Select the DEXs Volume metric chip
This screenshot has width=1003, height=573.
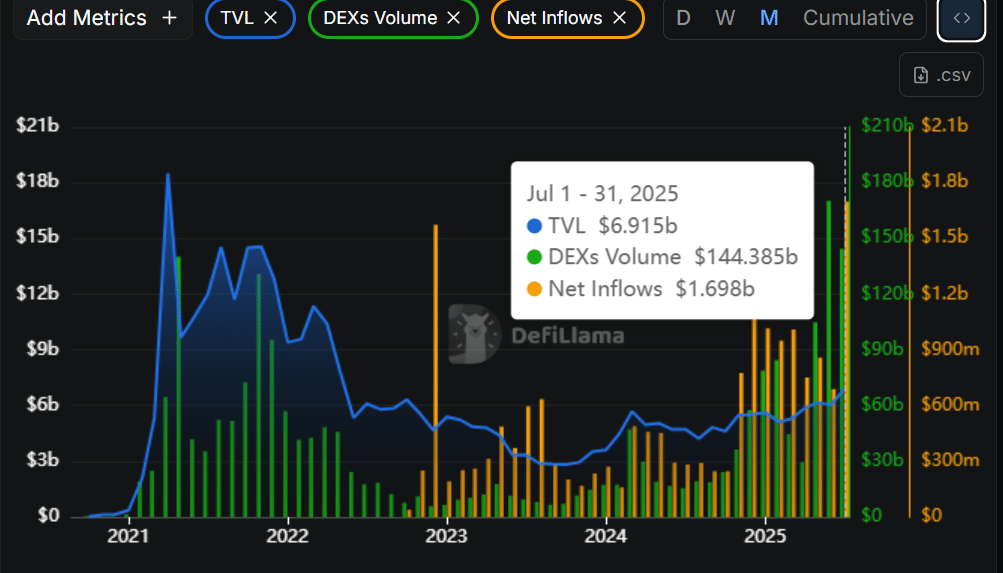pos(393,18)
